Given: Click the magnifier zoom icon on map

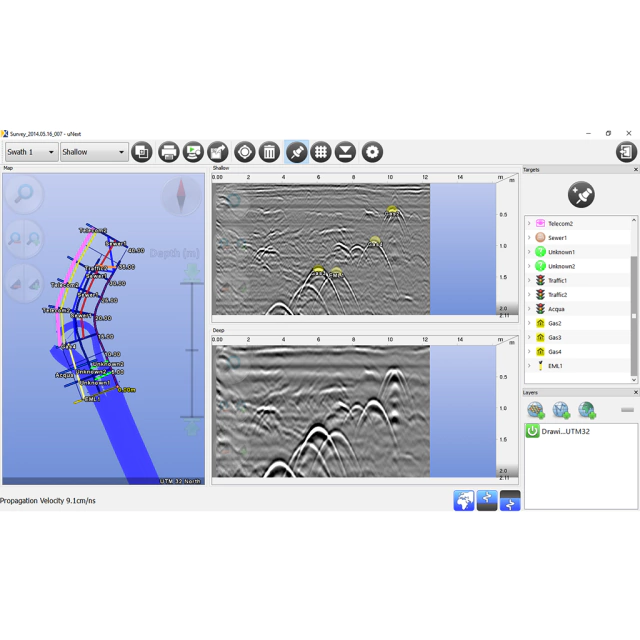Looking at the screenshot, I should click(x=22, y=194).
